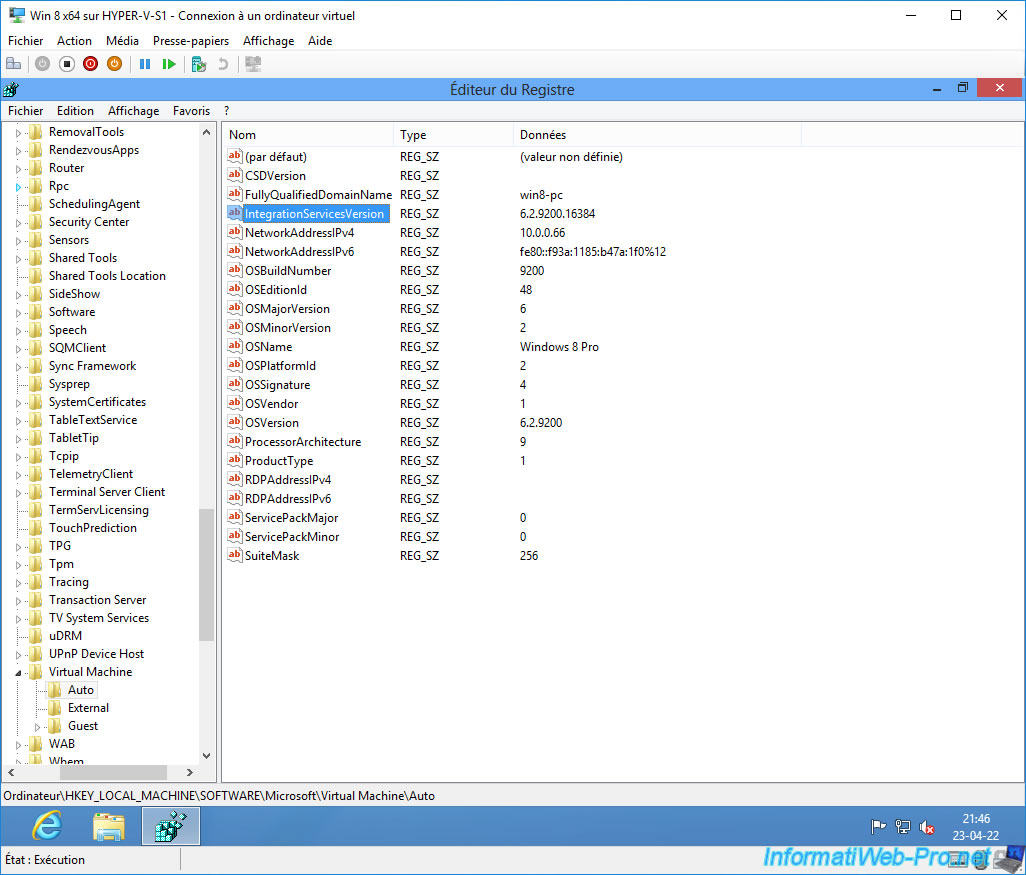Click the Données column header

pos(542,135)
